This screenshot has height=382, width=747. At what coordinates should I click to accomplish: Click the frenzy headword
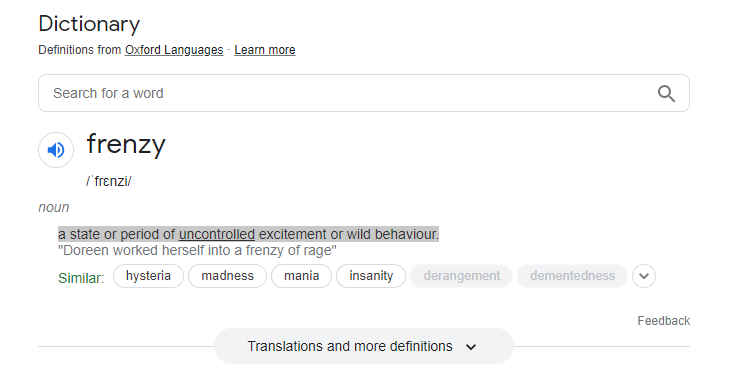click(x=126, y=144)
